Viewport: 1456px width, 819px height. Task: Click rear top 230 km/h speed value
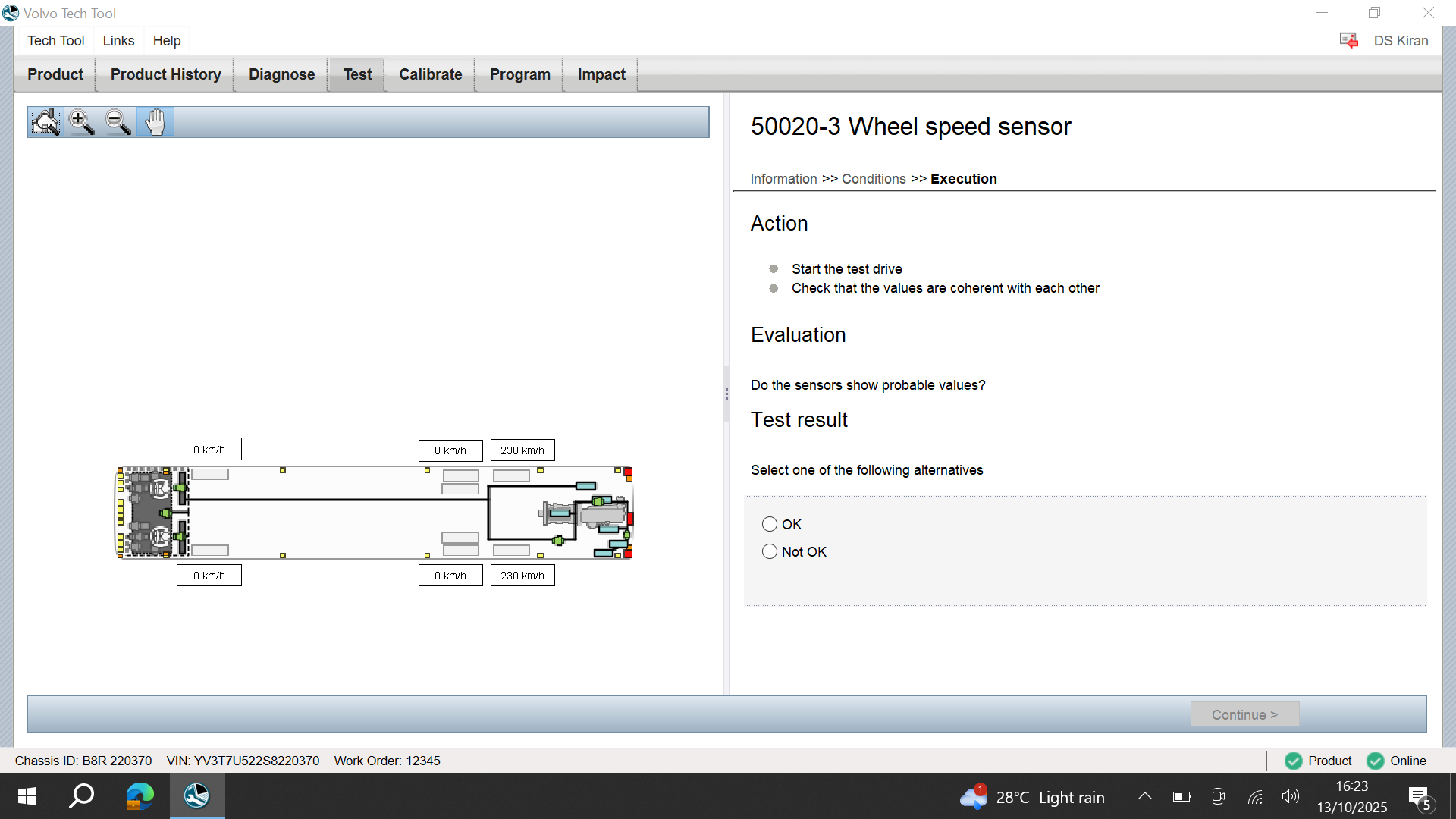(522, 450)
